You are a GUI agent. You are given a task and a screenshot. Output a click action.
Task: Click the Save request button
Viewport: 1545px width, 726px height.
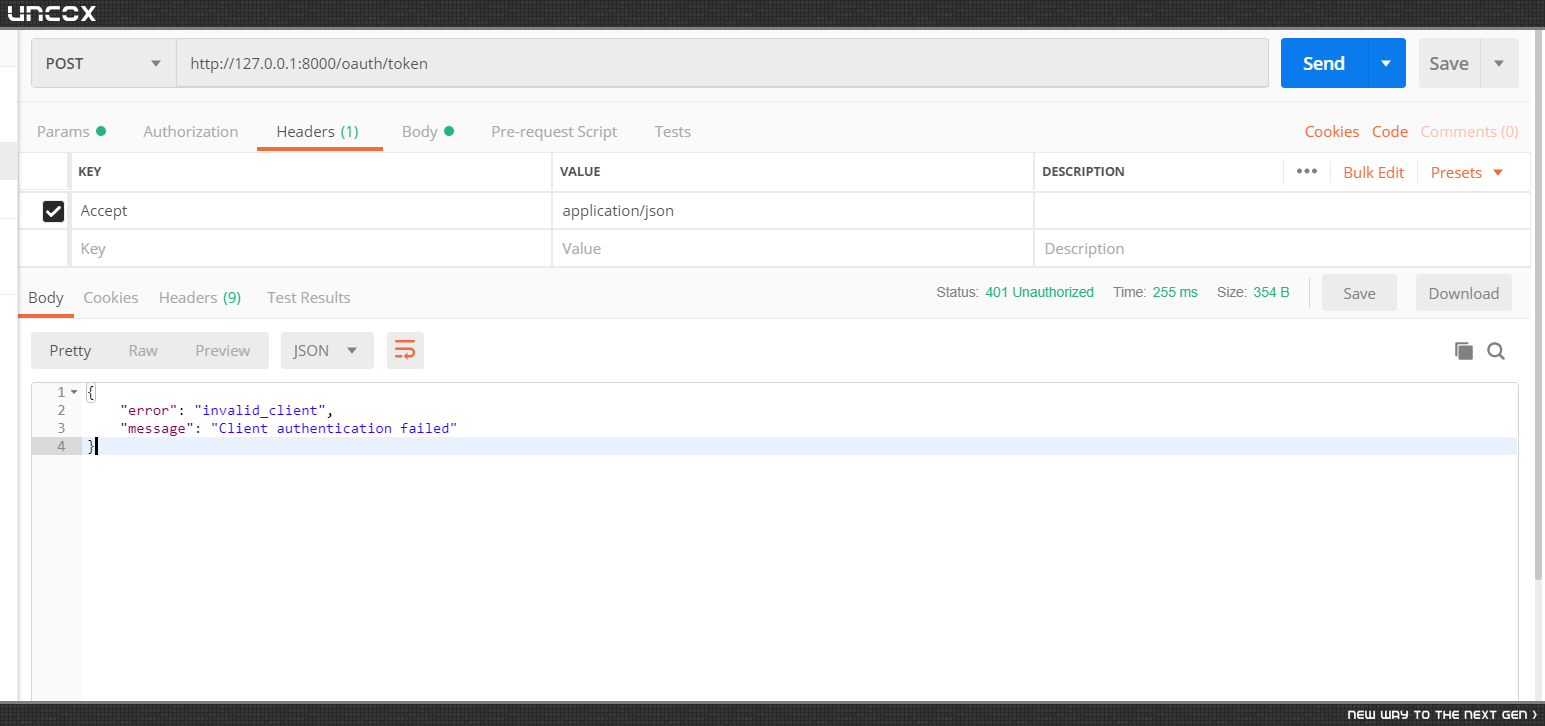click(1448, 63)
